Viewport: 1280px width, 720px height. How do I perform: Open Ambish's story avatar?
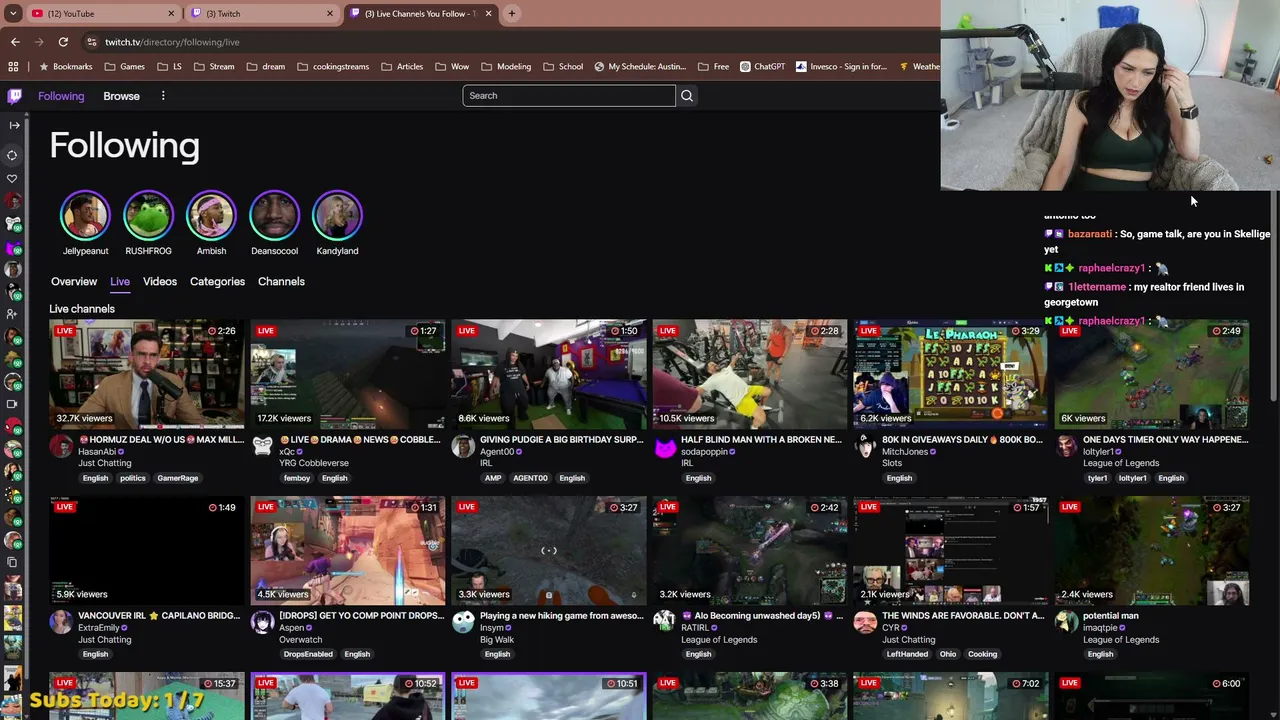click(211, 215)
